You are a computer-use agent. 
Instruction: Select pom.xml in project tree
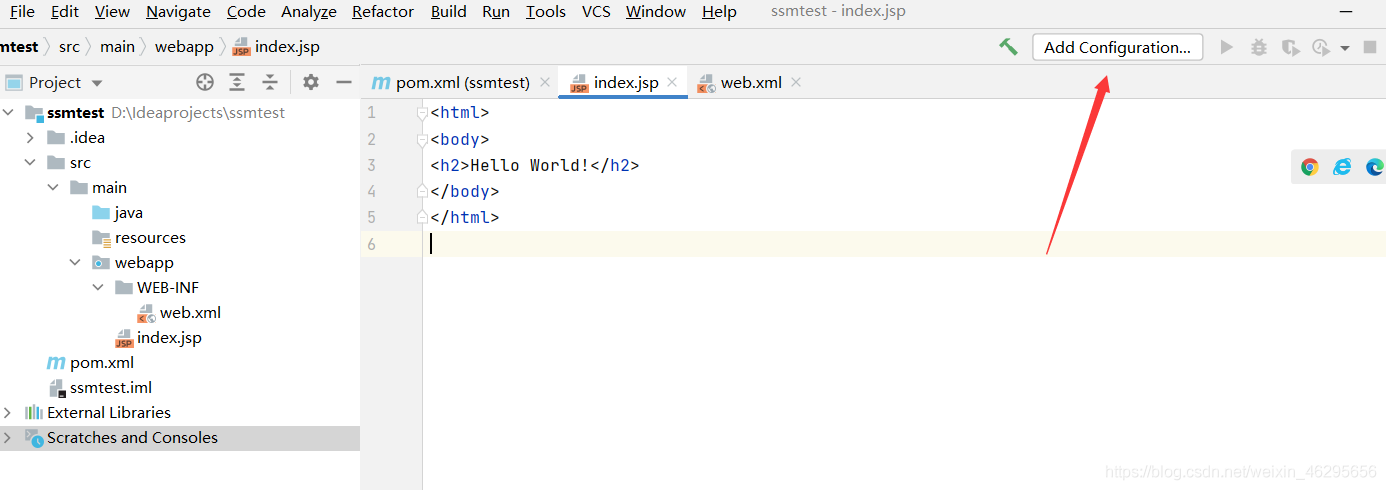[101, 363]
